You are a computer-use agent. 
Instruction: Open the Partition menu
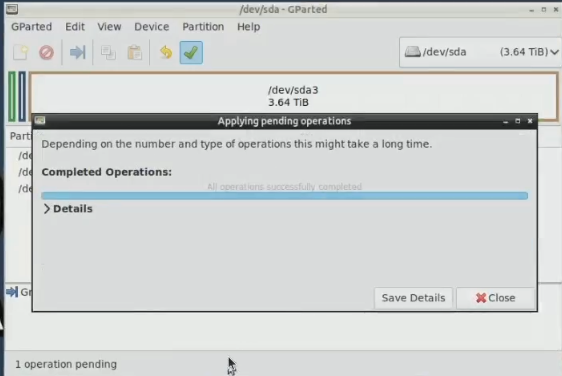pyautogui.click(x=203, y=27)
